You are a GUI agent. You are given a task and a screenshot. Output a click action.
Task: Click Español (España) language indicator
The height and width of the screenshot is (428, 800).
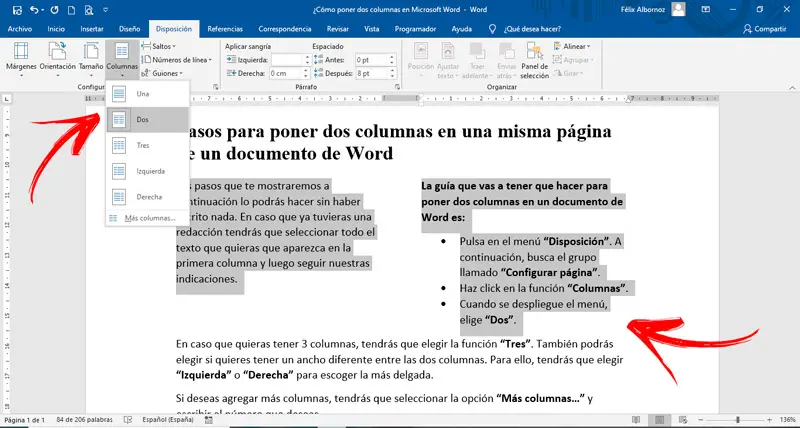[168, 420]
